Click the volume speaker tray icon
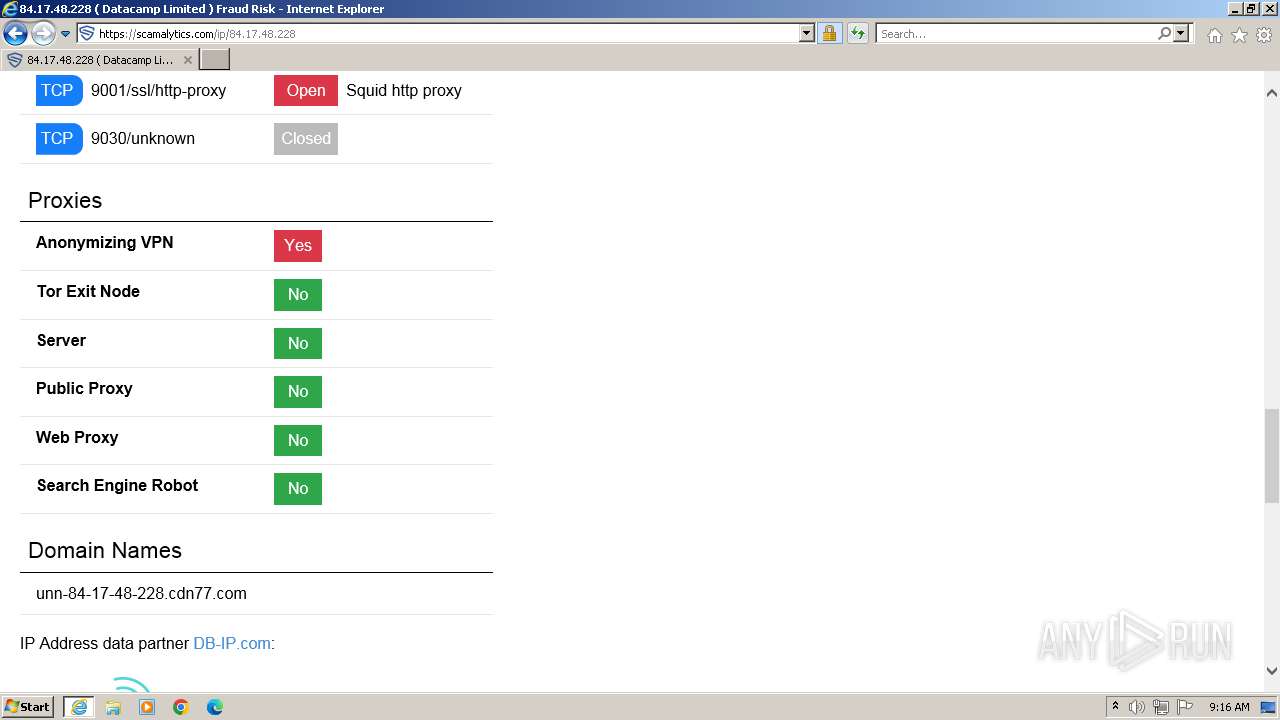This screenshot has height=720, width=1280. 1137,707
